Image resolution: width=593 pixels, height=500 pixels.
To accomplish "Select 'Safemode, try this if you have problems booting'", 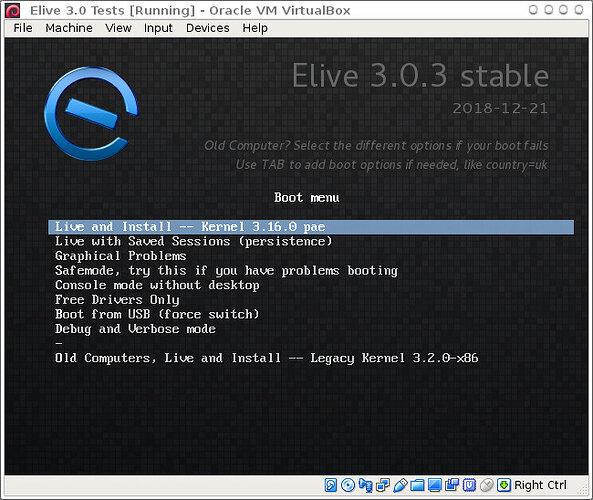I will [226, 271].
